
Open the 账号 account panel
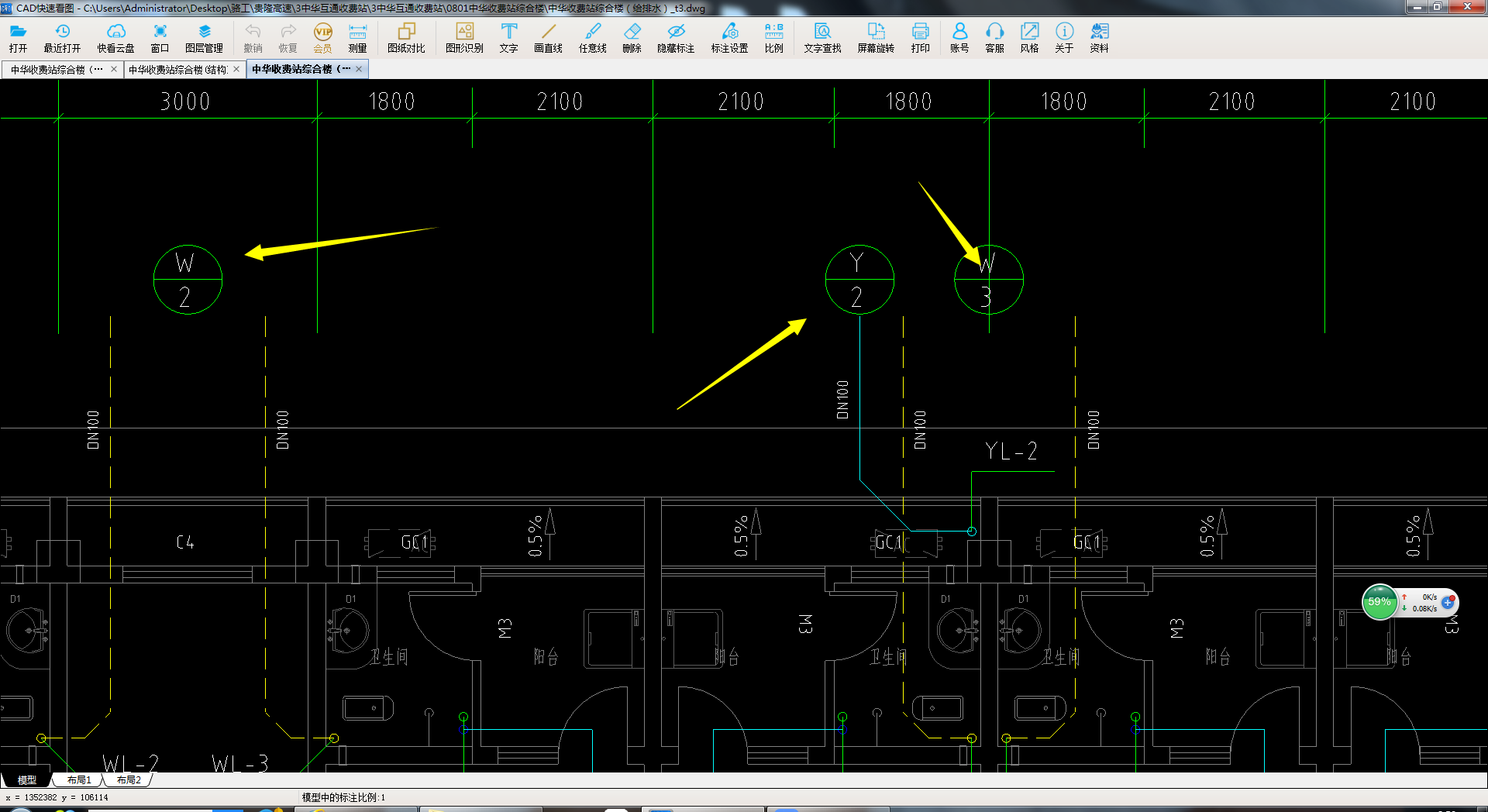click(x=959, y=38)
